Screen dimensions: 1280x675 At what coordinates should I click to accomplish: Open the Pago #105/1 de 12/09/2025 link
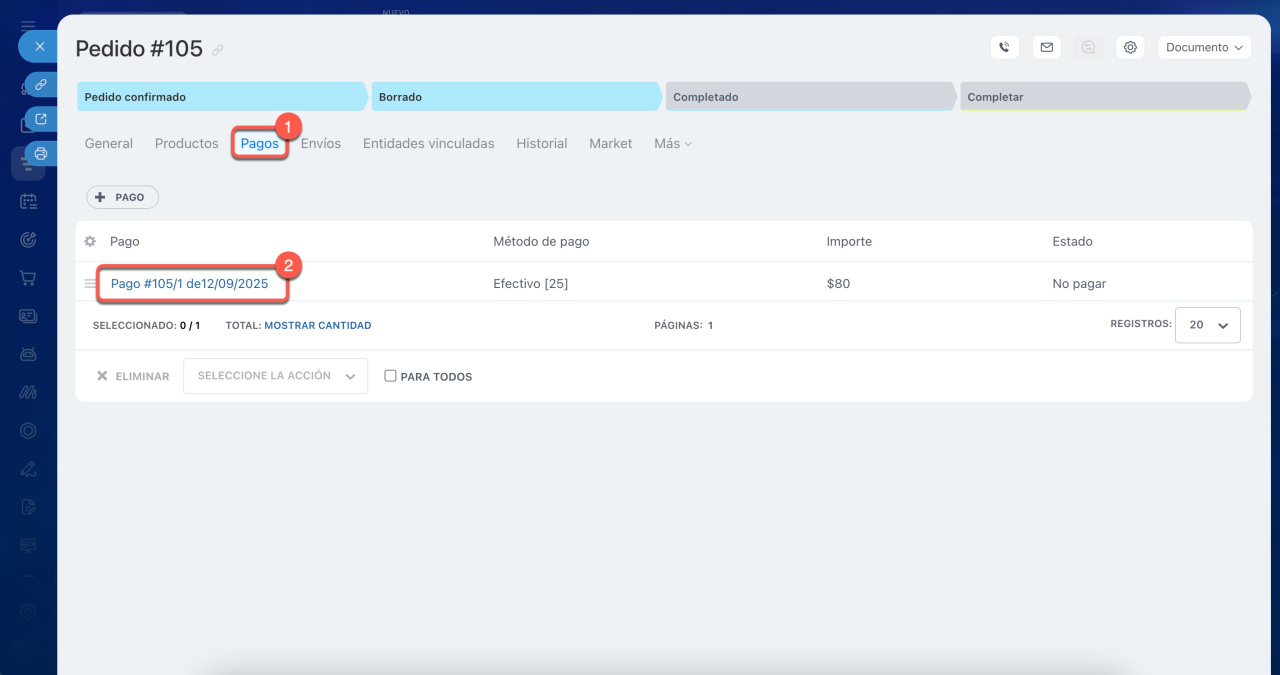tap(189, 284)
